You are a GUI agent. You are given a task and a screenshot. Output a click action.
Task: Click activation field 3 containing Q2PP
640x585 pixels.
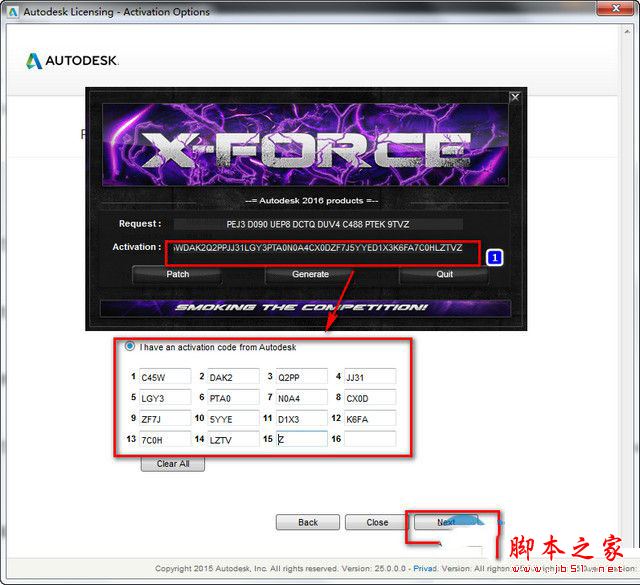tap(302, 376)
